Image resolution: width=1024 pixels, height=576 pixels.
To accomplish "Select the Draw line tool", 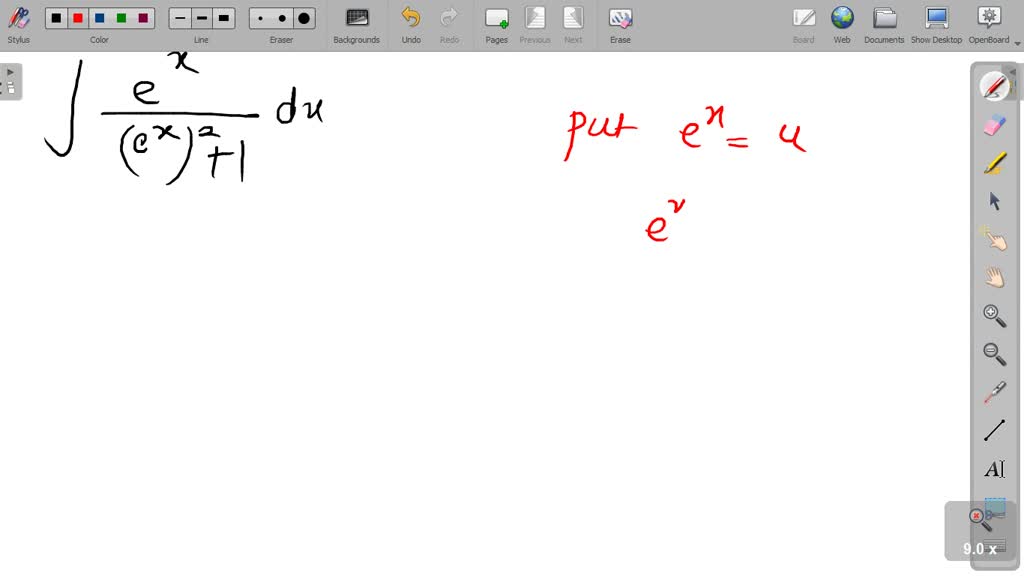I will pyautogui.click(x=994, y=429).
